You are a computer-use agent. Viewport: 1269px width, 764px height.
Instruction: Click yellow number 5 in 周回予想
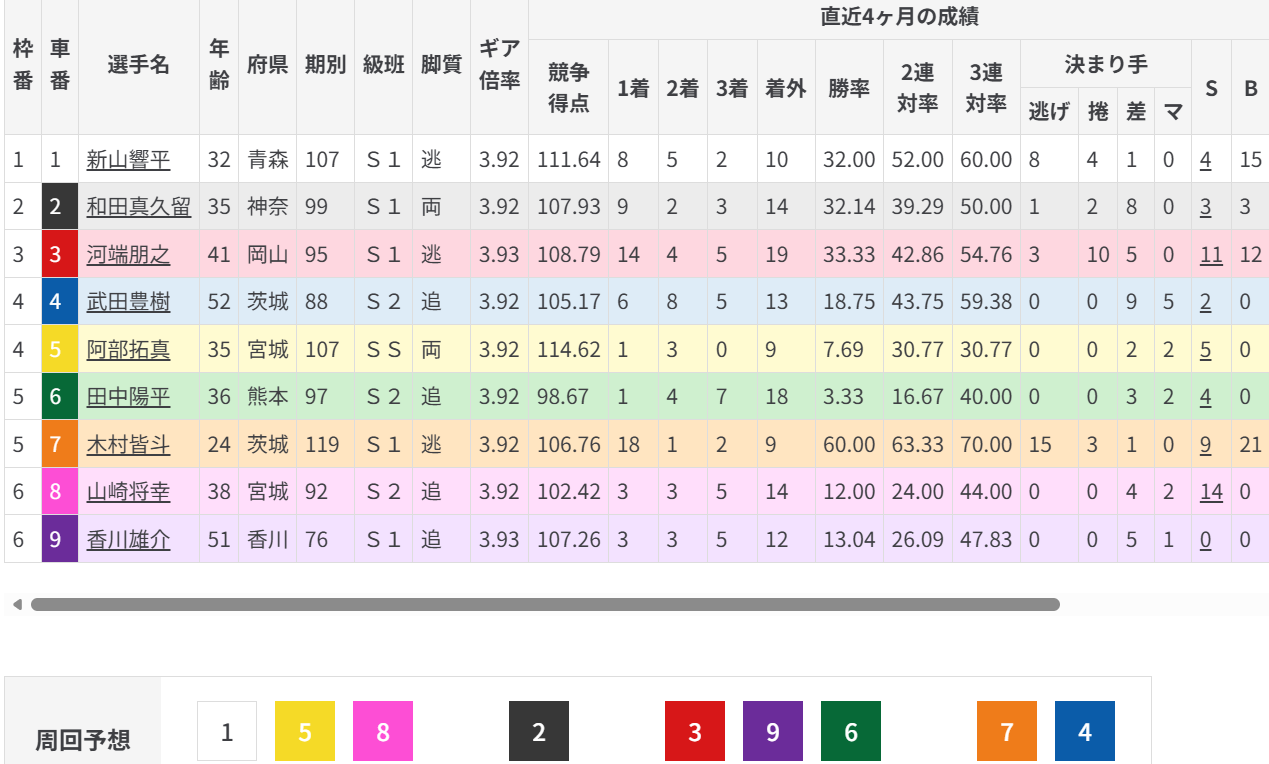305,732
